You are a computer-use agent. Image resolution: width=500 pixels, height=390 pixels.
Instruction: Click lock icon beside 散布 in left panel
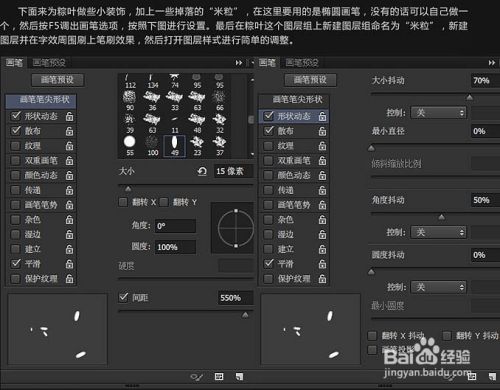pos(69,131)
